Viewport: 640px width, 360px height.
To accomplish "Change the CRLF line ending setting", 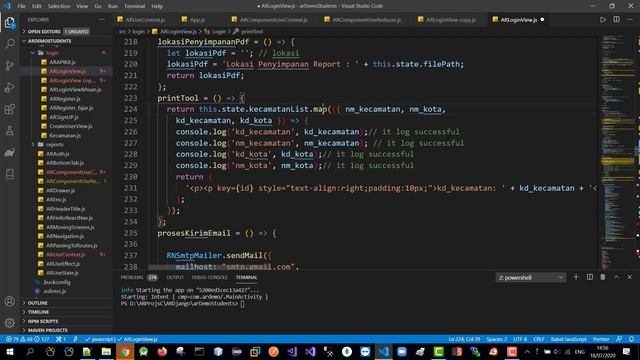I will coord(539,339).
